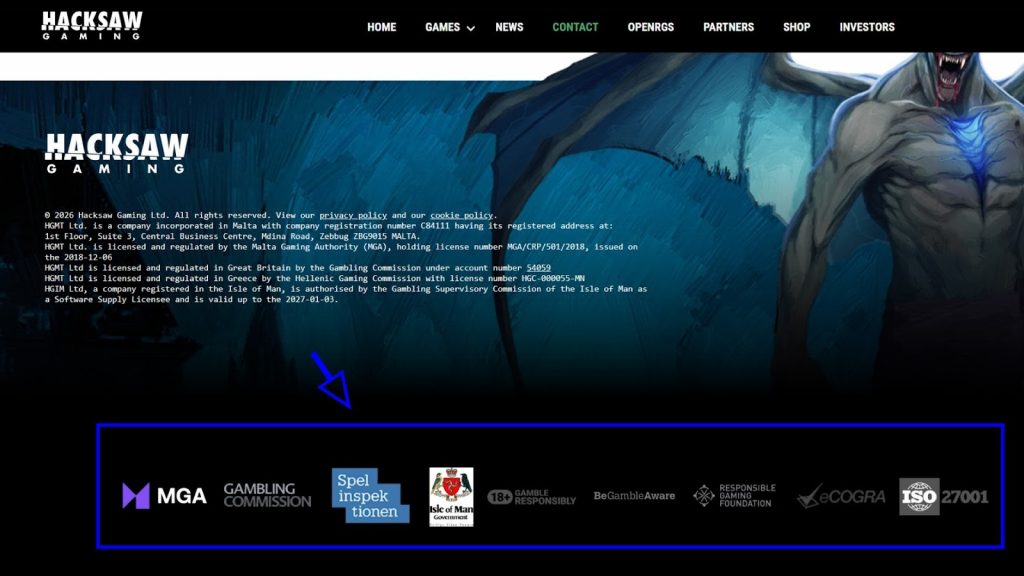The width and height of the screenshot is (1024, 576).
Task: Click the ISO 27001 badge
Action: click(944, 496)
